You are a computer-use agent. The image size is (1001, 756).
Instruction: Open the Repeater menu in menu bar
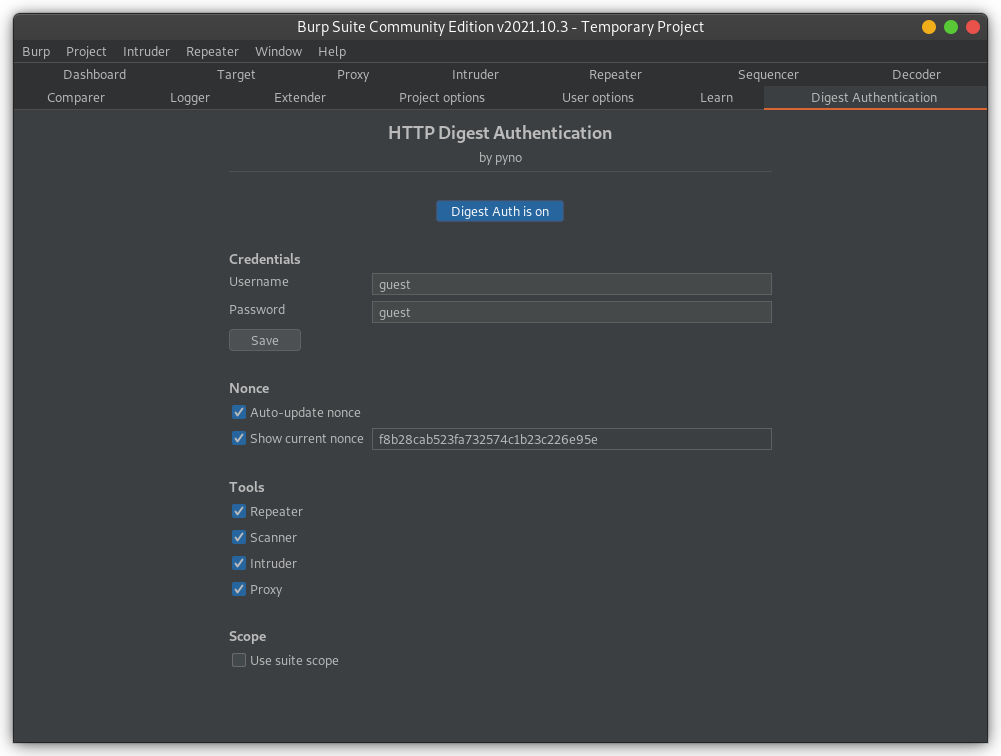tap(212, 52)
